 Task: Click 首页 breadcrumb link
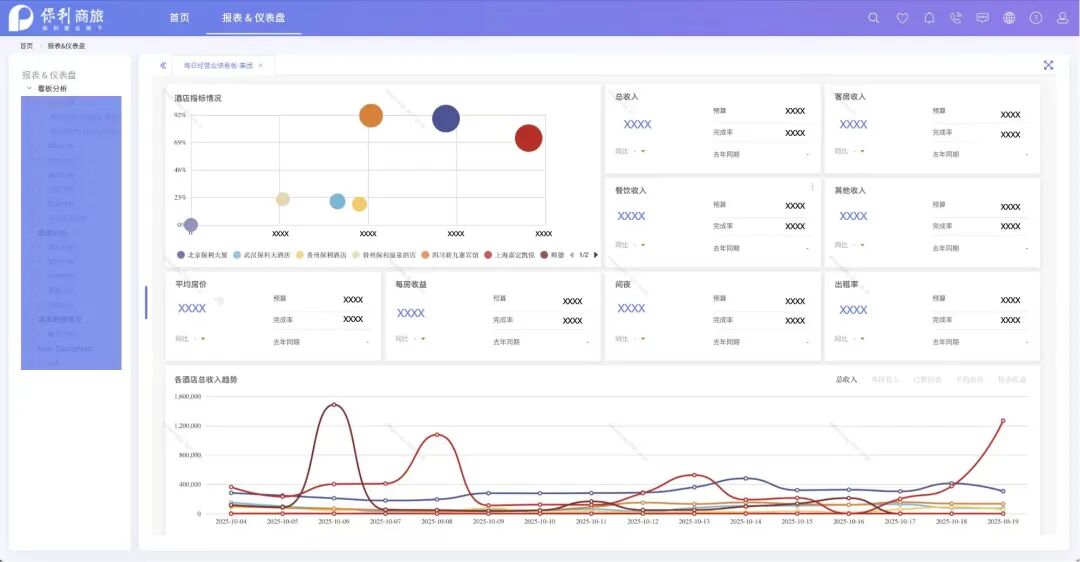(26, 46)
